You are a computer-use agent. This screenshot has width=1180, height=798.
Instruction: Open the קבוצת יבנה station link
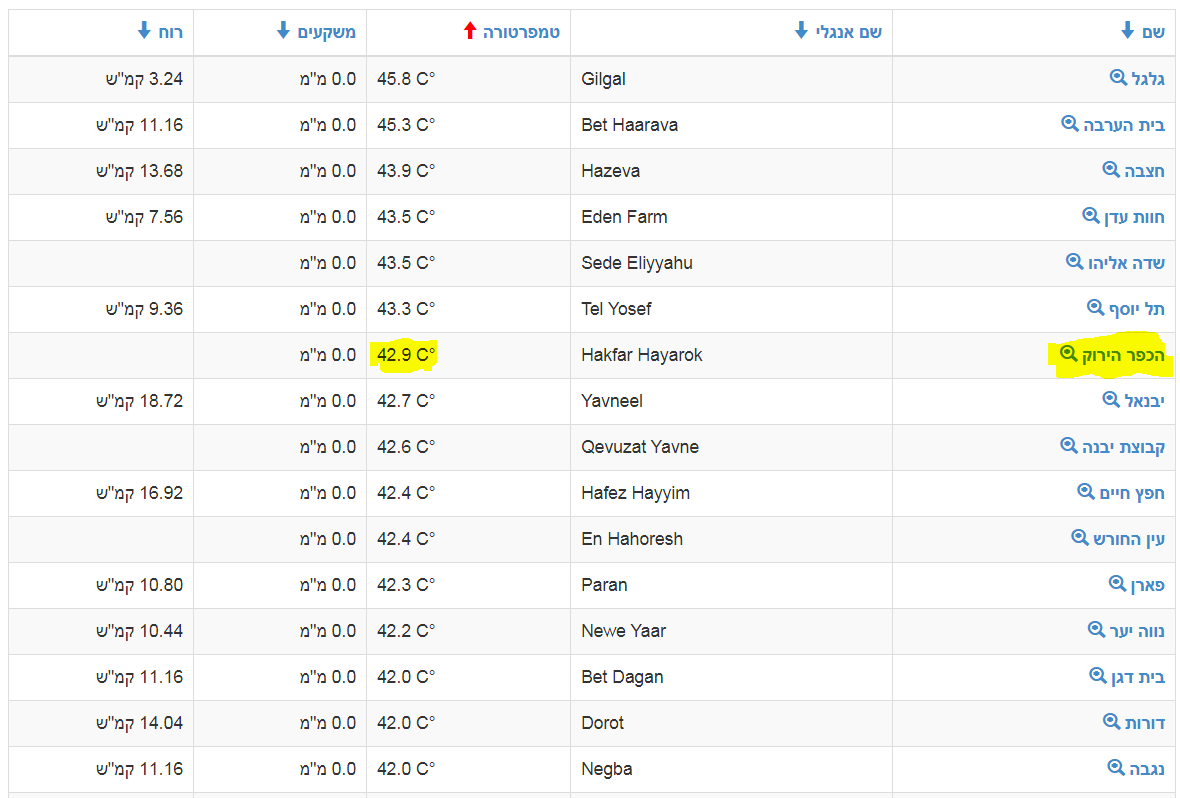point(1123,447)
